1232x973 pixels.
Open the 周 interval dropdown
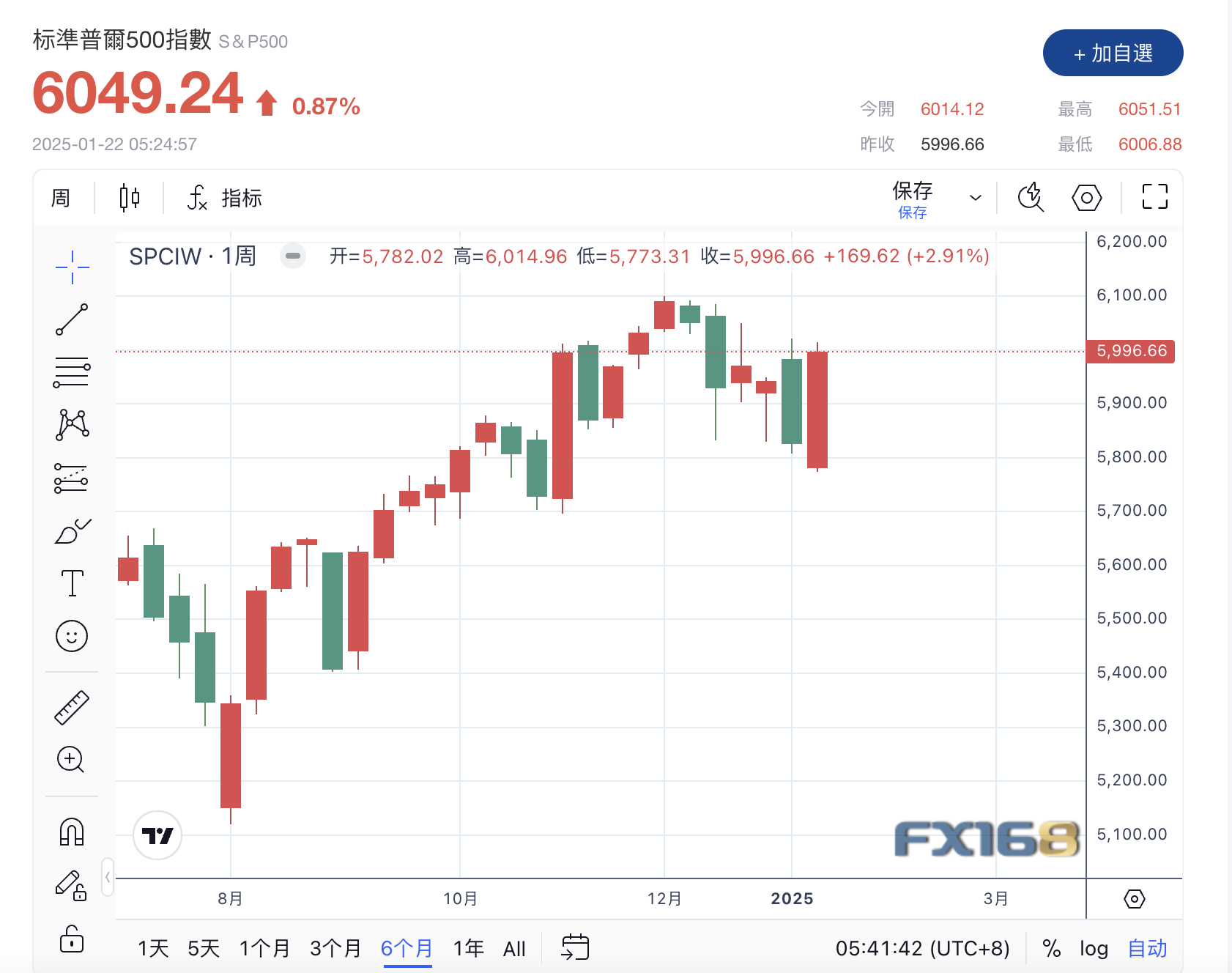(x=61, y=198)
